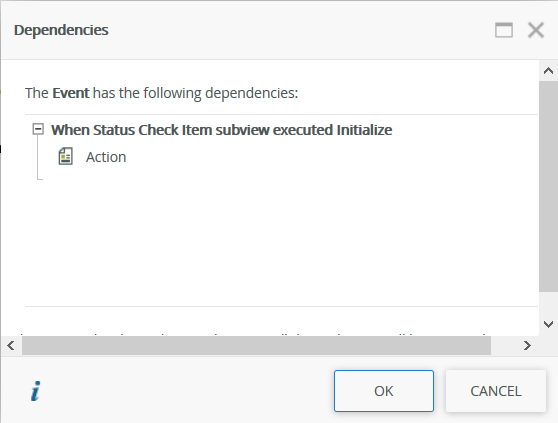The height and width of the screenshot is (423, 558).
Task: Click the vertical scrollbar down arrow
Action: (x=548, y=324)
